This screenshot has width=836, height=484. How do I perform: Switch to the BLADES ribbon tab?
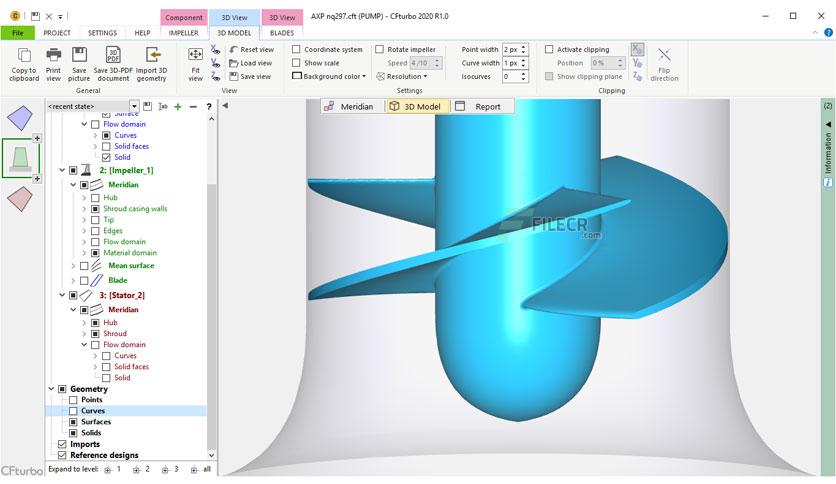pyautogui.click(x=282, y=33)
